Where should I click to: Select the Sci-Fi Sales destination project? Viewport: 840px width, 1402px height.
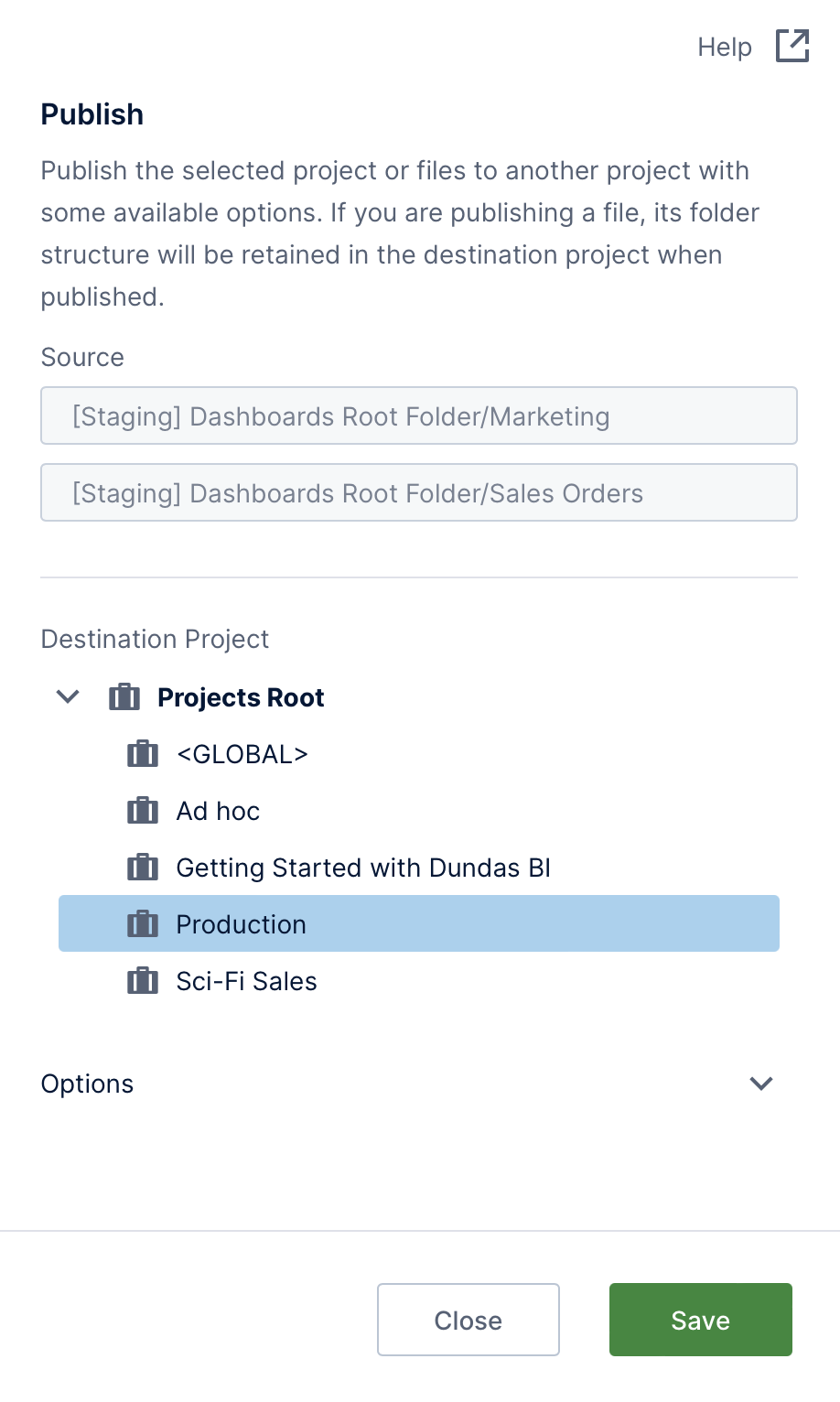pyautogui.click(x=246, y=981)
